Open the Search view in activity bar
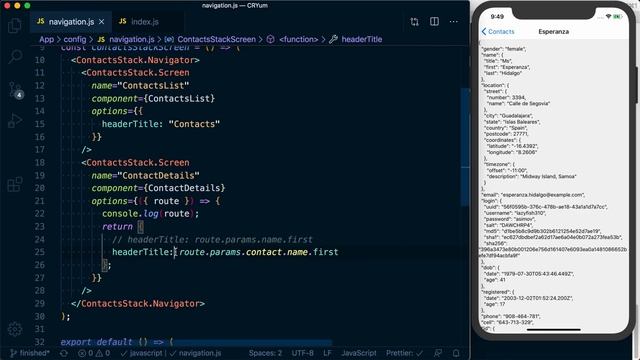This screenshot has width=640, height=360. pos(15,56)
